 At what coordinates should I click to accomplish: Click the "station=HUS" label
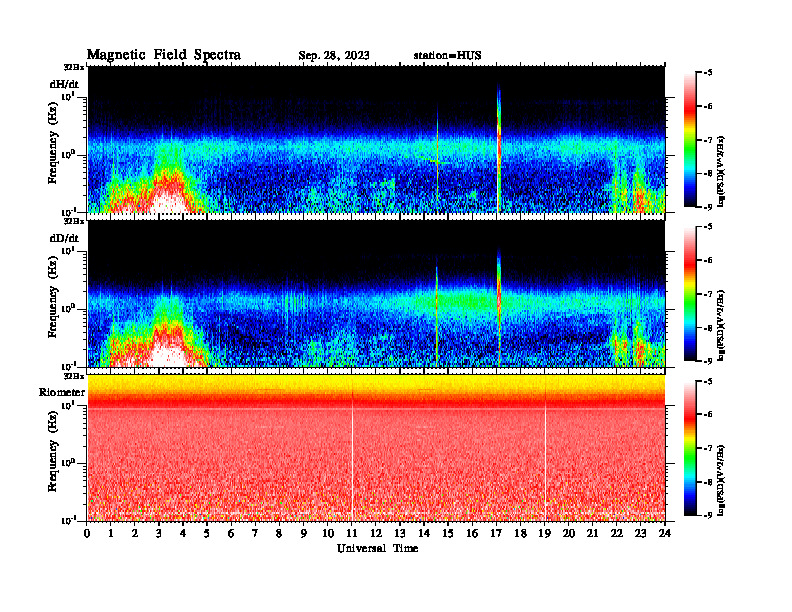click(448, 56)
